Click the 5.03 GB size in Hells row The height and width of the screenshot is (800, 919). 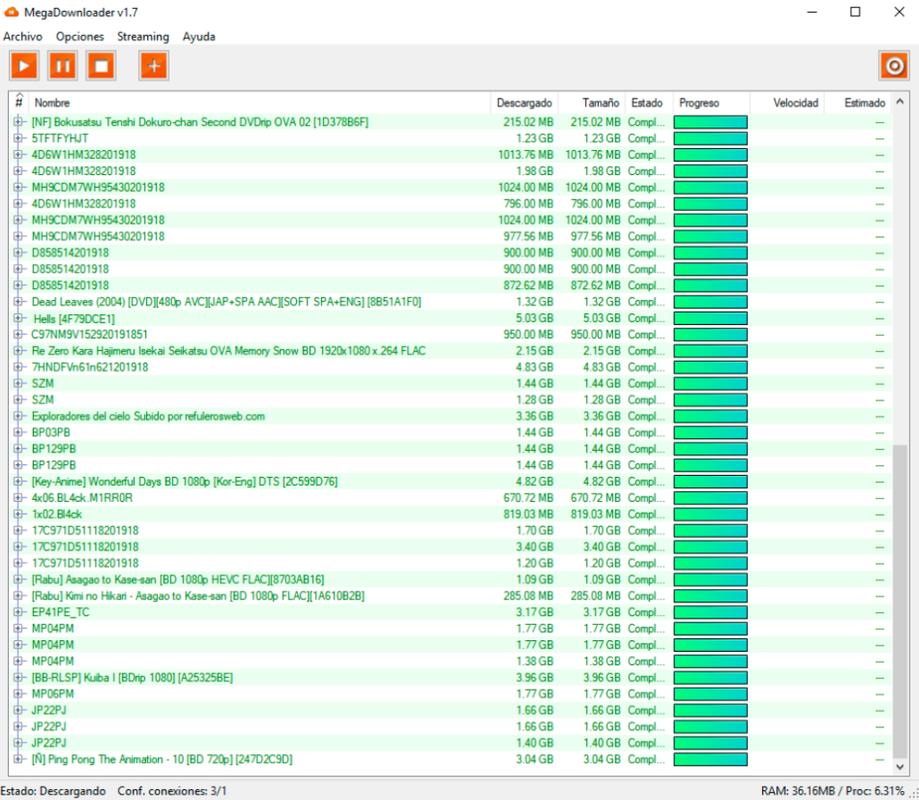601,318
